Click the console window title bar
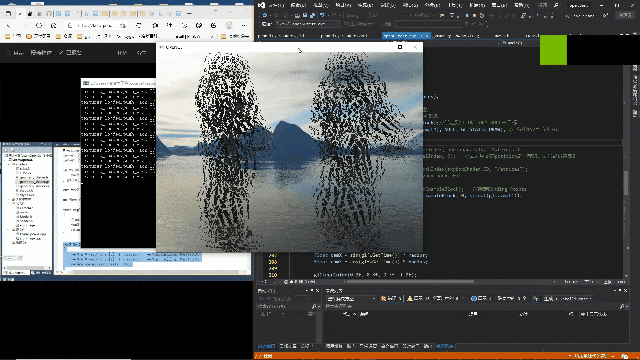Screen dimensions: 640x360 pos(118,83)
